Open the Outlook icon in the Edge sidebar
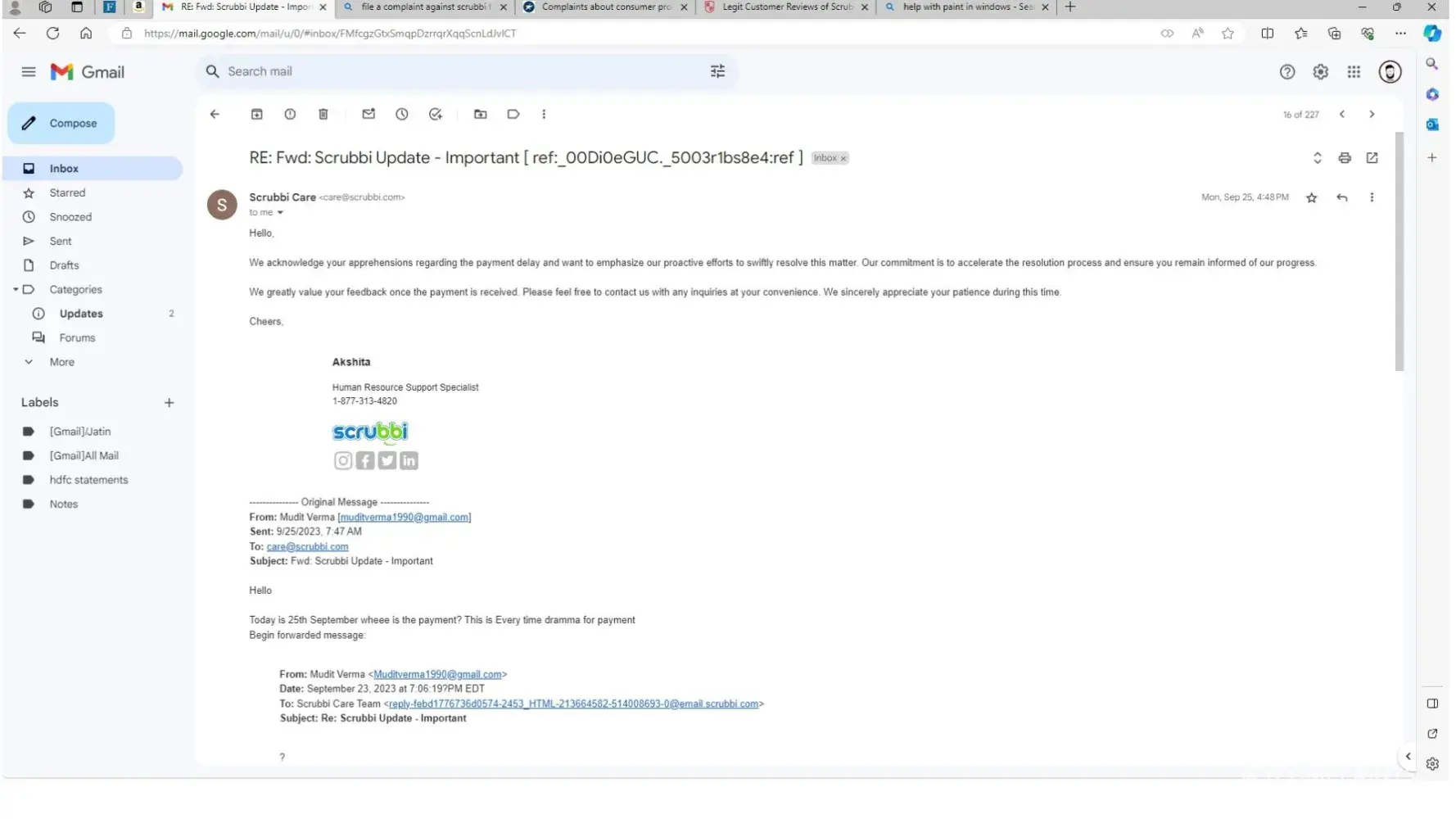The image size is (1456, 819). click(x=1432, y=125)
